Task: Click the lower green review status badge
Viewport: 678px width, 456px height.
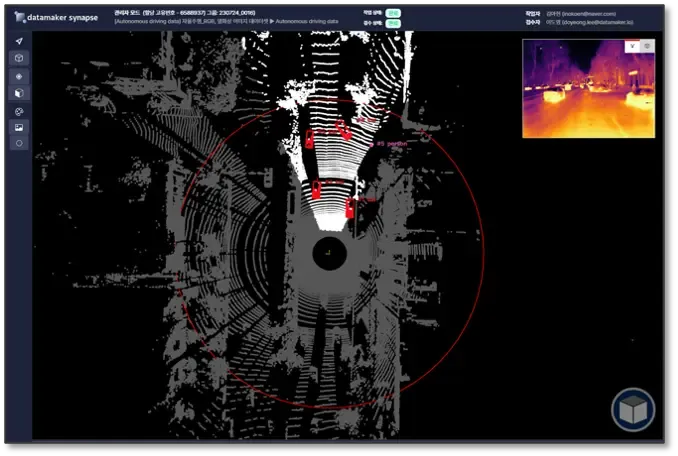Action: click(393, 22)
